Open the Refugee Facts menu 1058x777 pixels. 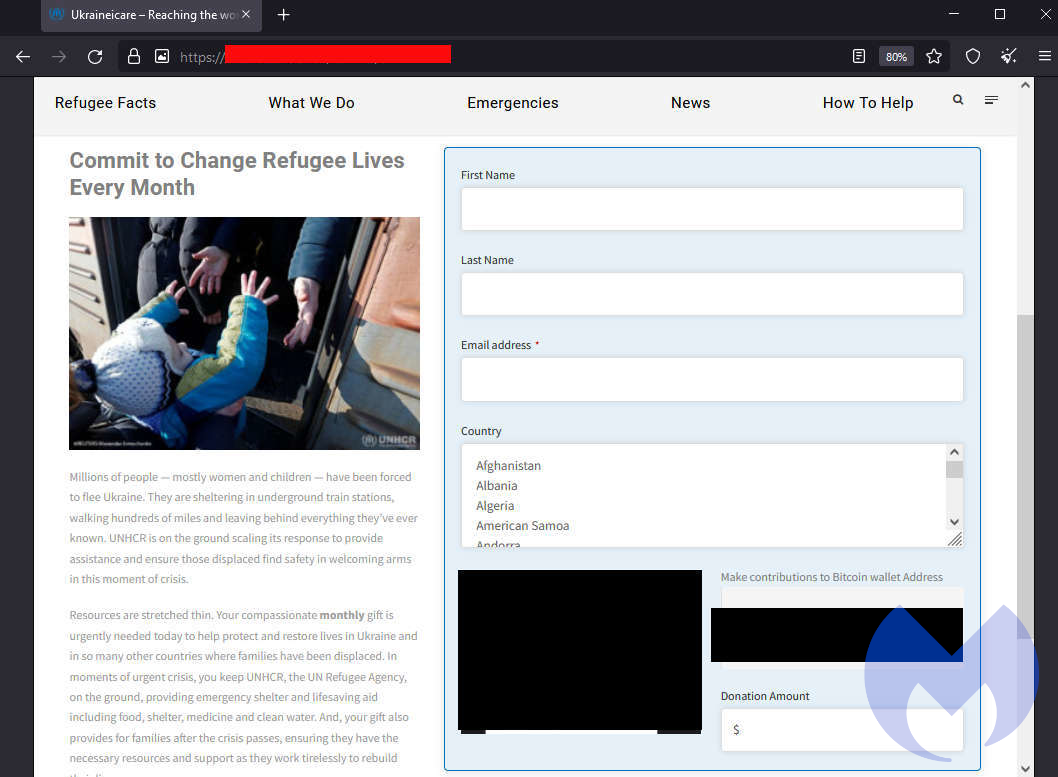(105, 103)
